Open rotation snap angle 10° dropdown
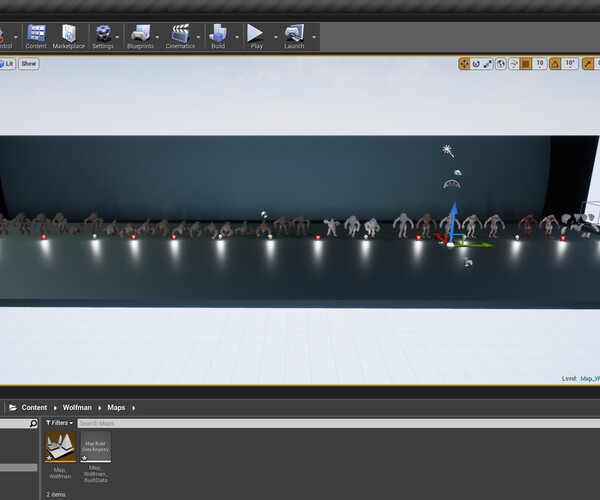The image size is (600, 500). click(x=570, y=64)
